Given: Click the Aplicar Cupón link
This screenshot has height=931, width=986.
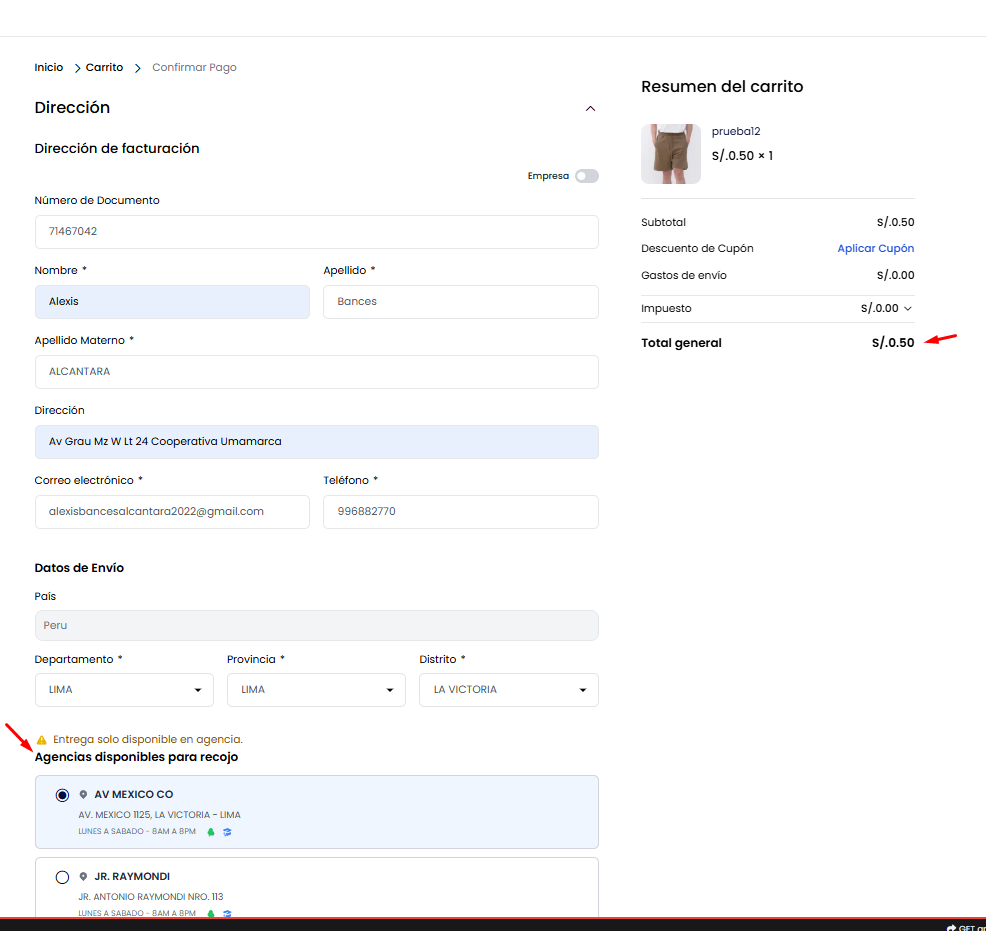Looking at the screenshot, I should [x=875, y=249].
